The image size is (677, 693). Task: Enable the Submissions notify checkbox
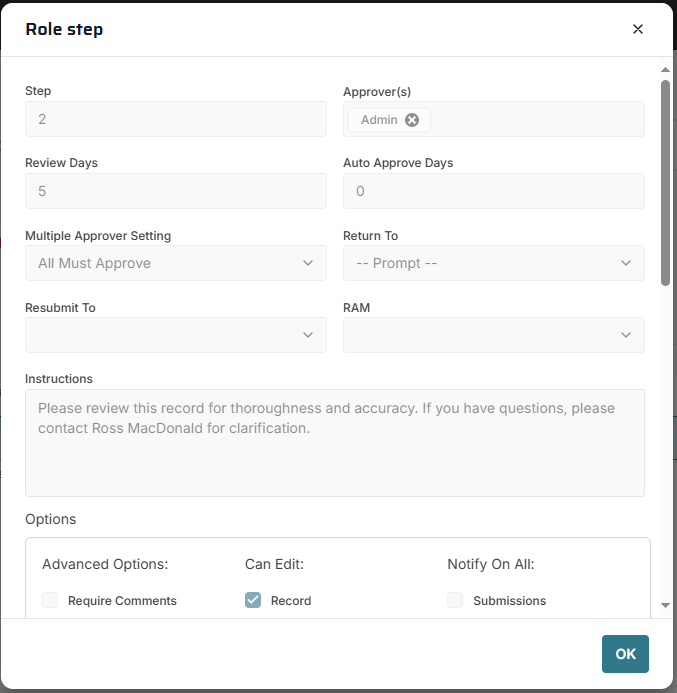pyautogui.click(x=455, y=600)
